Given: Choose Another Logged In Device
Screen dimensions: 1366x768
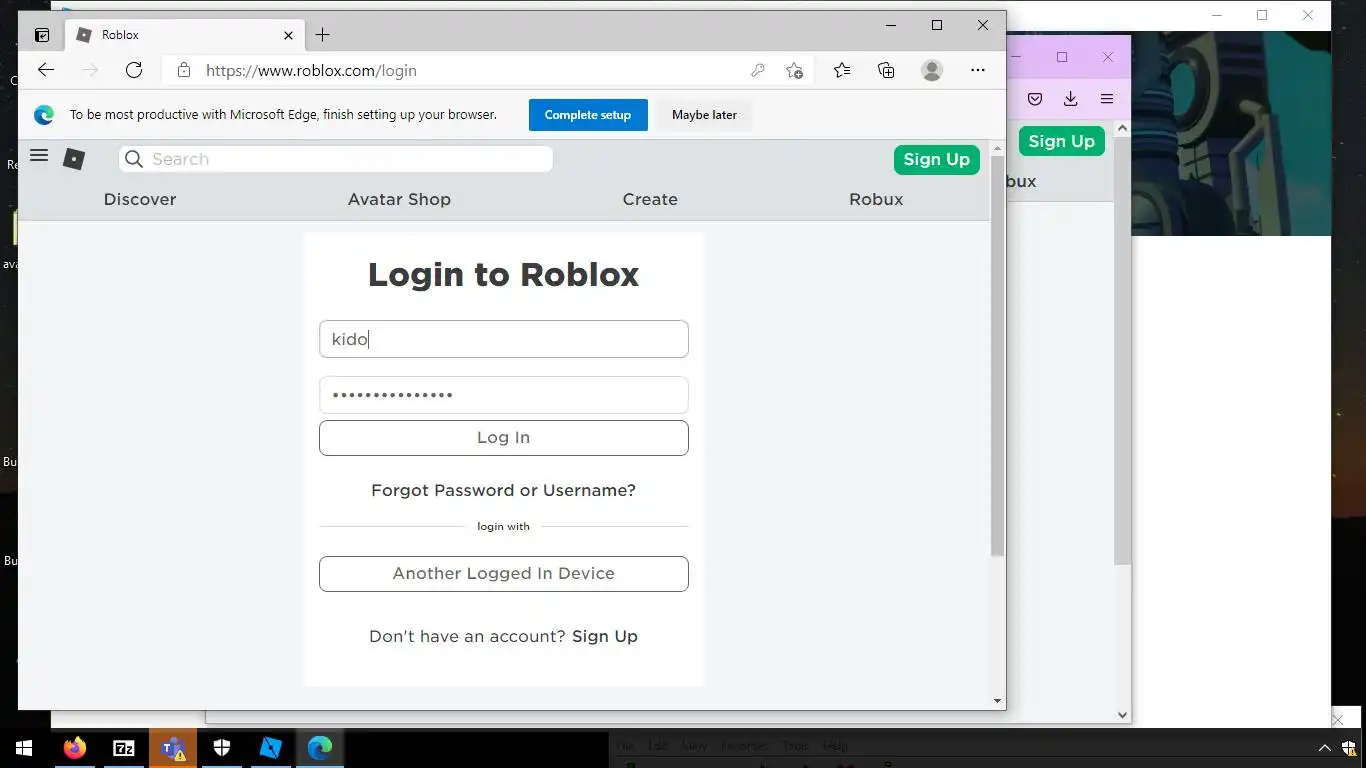Looking at the screenshot, I should click(504, 574).
